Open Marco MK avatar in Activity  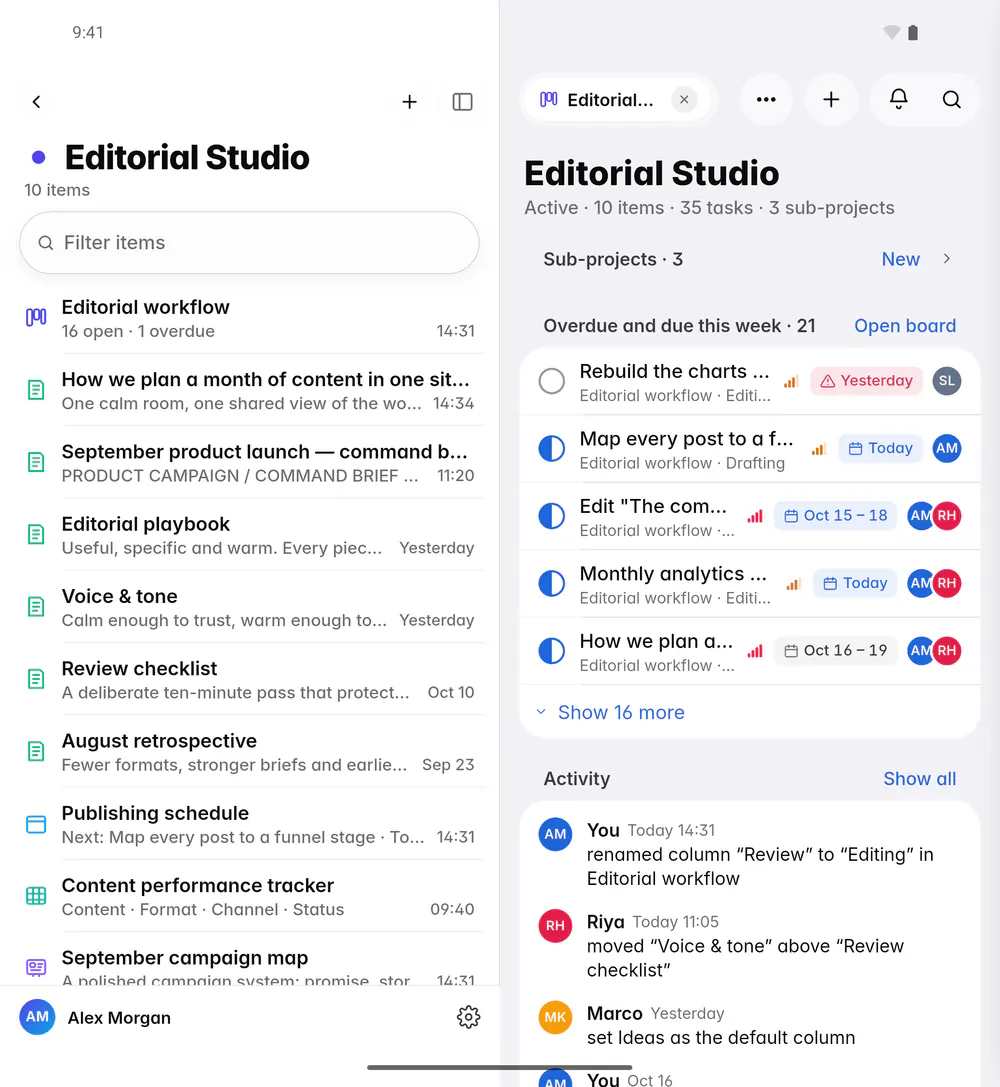(x=555, y=1017)
